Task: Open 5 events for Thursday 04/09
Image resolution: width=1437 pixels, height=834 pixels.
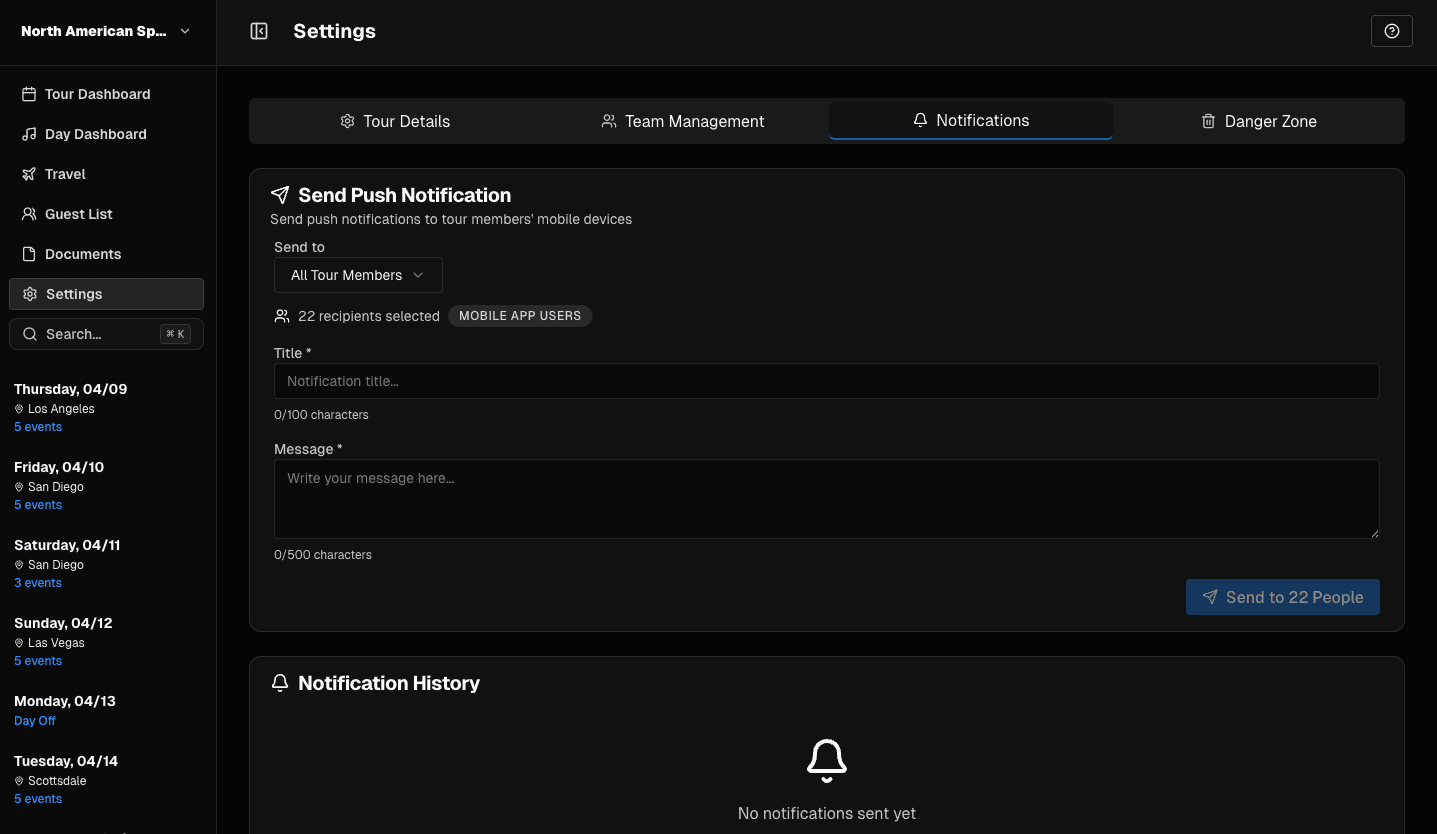Action: [x=37, y=426]
